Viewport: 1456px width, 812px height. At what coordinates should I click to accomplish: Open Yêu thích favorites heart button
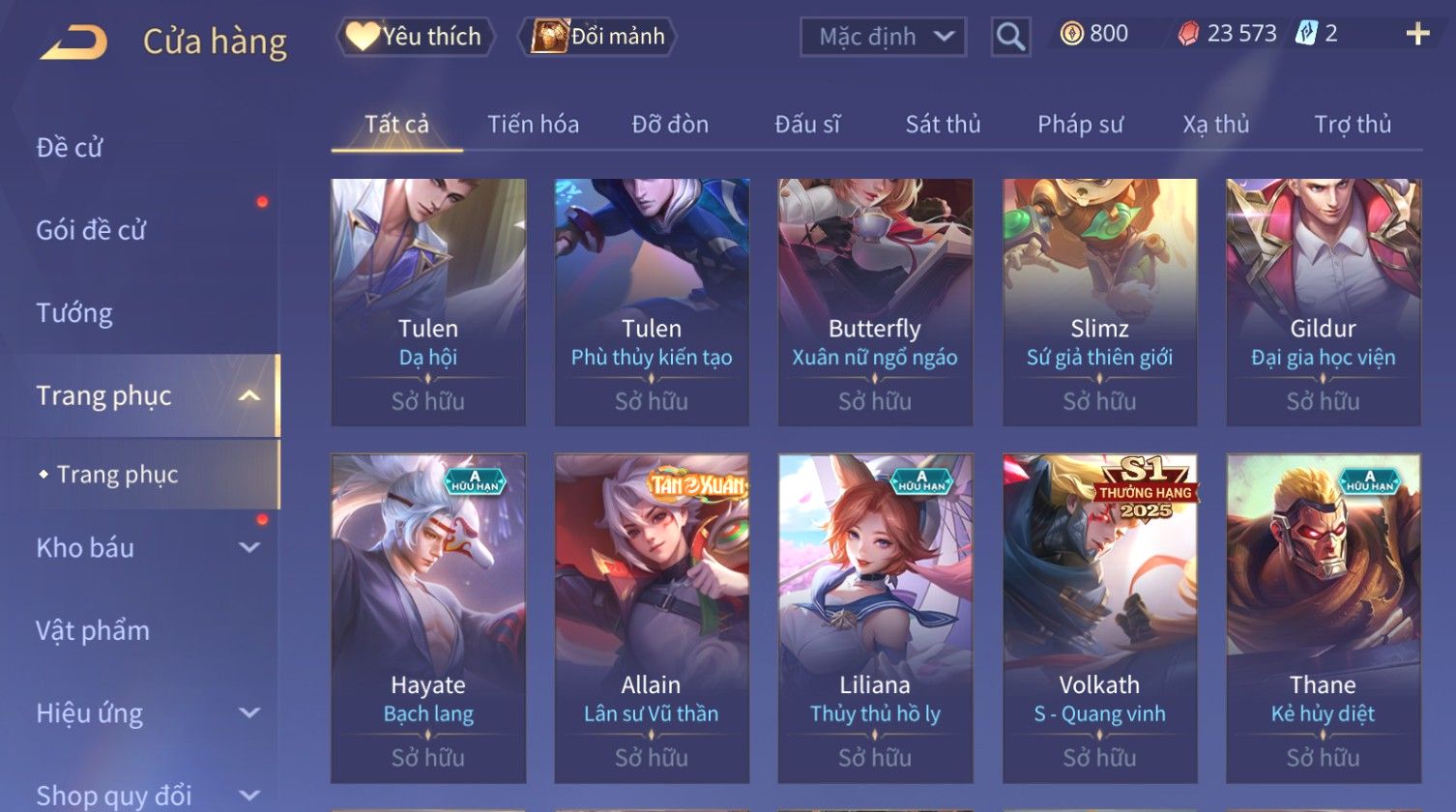tap(416, 37)
